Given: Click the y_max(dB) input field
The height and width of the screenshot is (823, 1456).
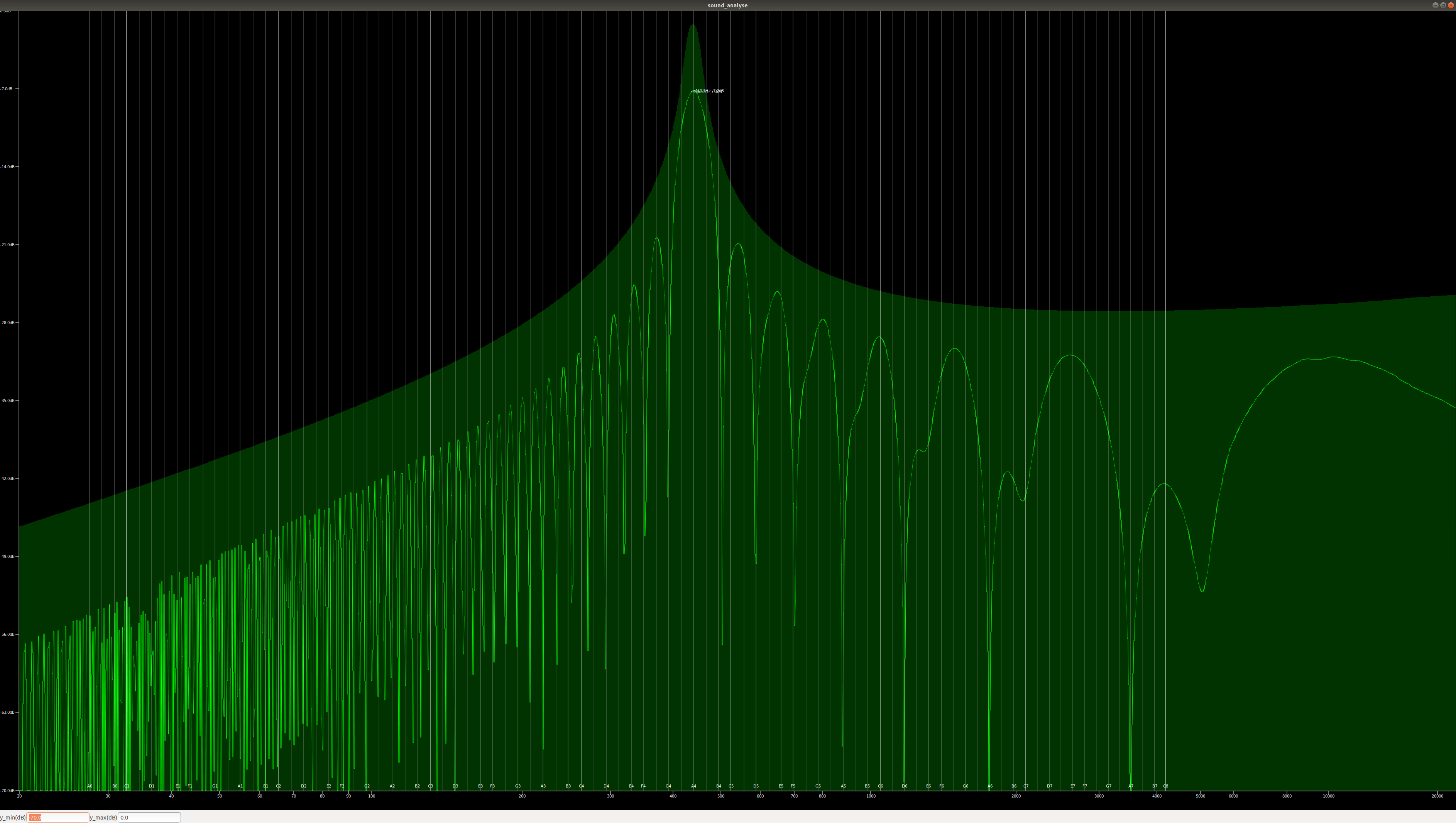Looking at the screenshot, I should coord(149,817).
